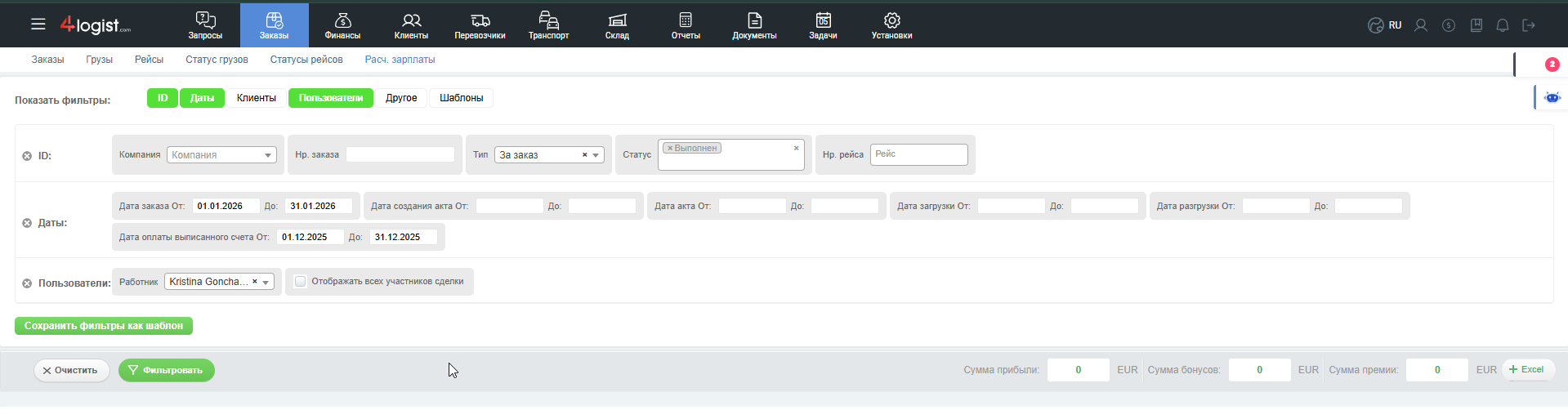Switch to the Рейсы tab
Screen dimensions: 1568x410
(149, 60)
